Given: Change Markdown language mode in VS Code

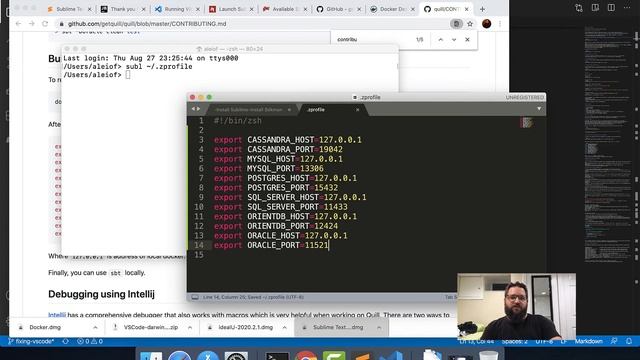Looking at the screenshot, I should point(588,341).
